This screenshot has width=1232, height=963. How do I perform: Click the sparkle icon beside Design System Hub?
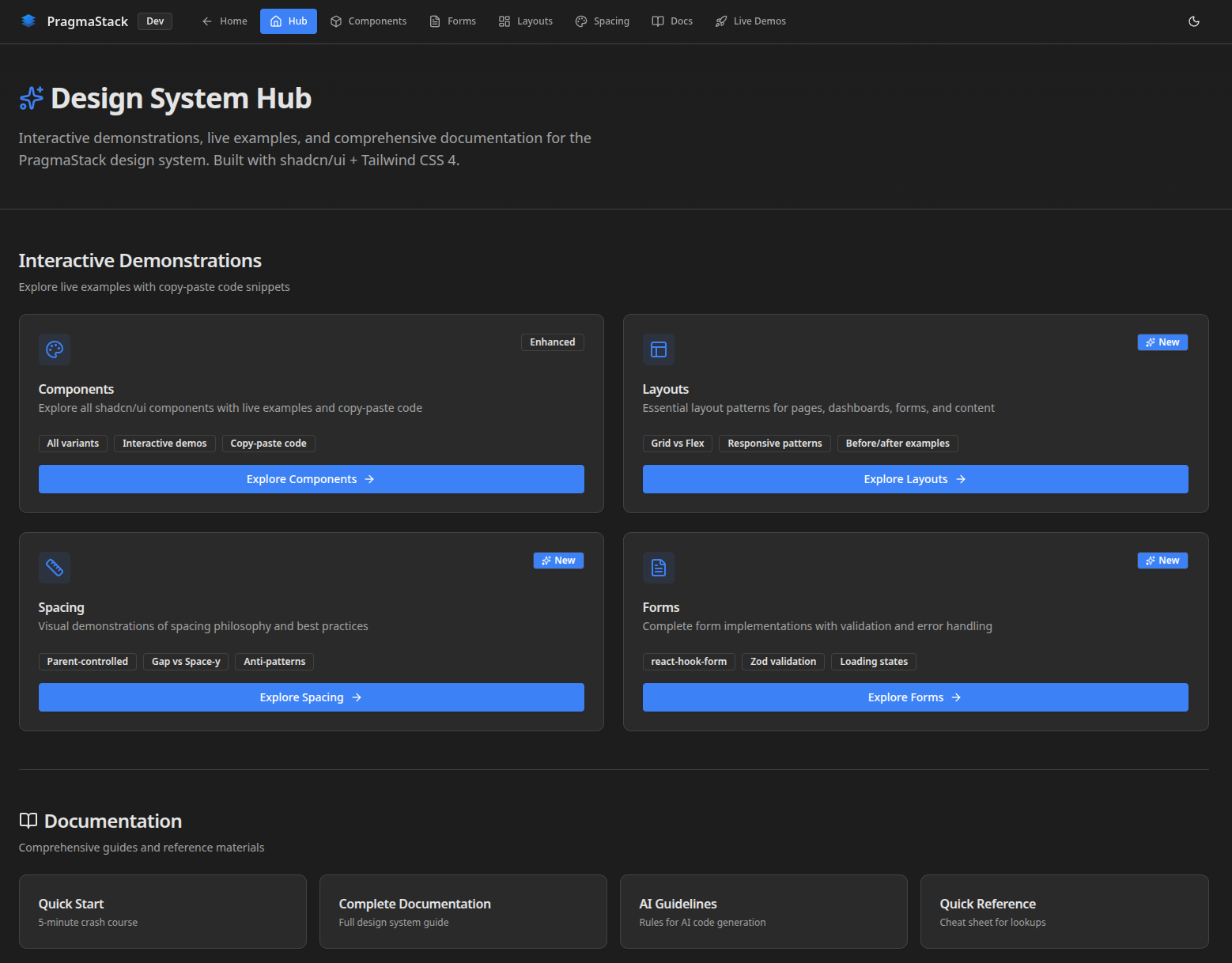pos(30,97)
